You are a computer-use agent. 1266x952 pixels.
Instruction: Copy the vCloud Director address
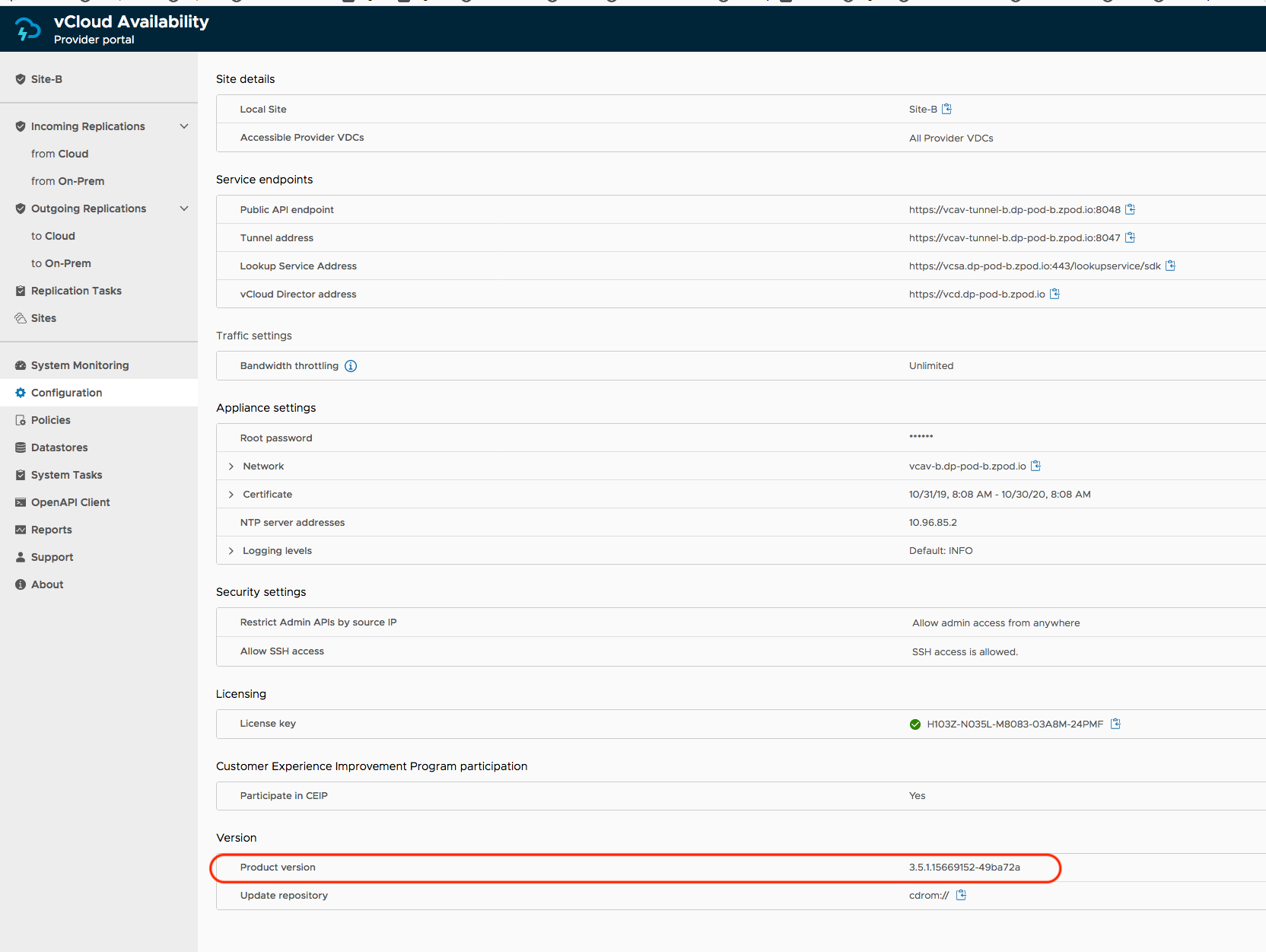pyautogui.click(x=1054, y=294)
